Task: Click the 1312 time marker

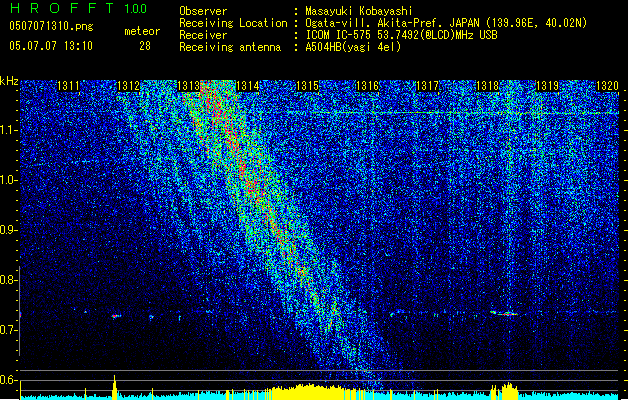Action: point(128,86)
